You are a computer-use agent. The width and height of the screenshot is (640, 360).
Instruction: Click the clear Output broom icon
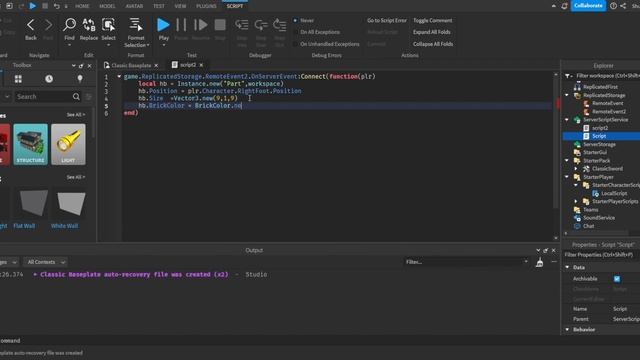539,262
